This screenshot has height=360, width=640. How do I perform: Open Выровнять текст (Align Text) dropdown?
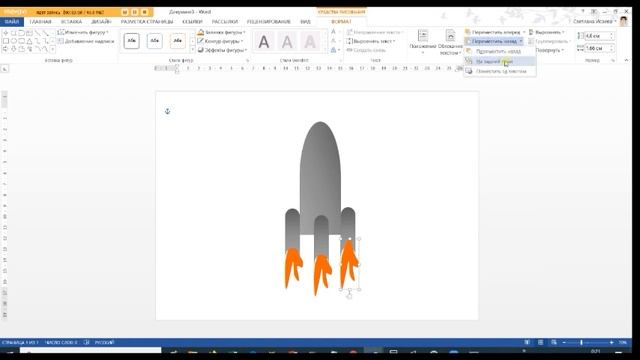point(371,41)
